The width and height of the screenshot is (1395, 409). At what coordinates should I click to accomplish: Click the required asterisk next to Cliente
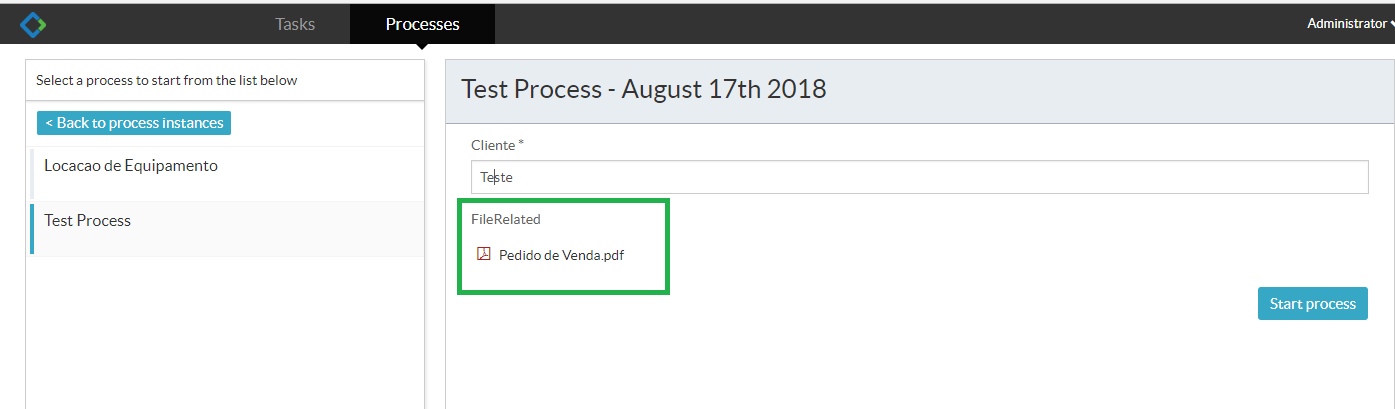[x=521, y=144]
